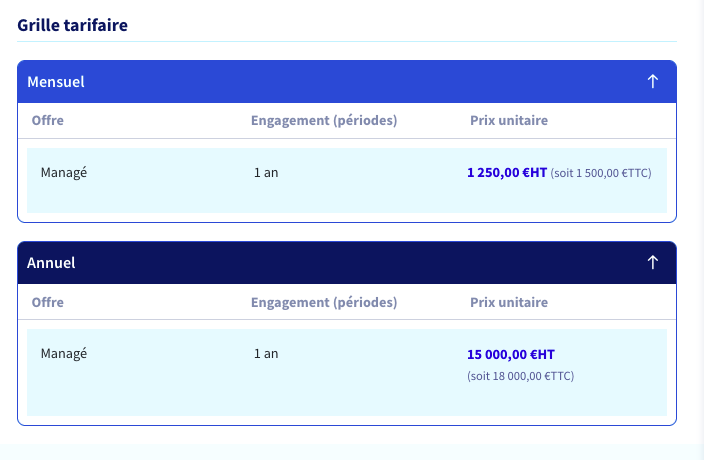The image size is (709, 460).
Task: Click the Offre column header in Annuel table
Action: point(47,302)
